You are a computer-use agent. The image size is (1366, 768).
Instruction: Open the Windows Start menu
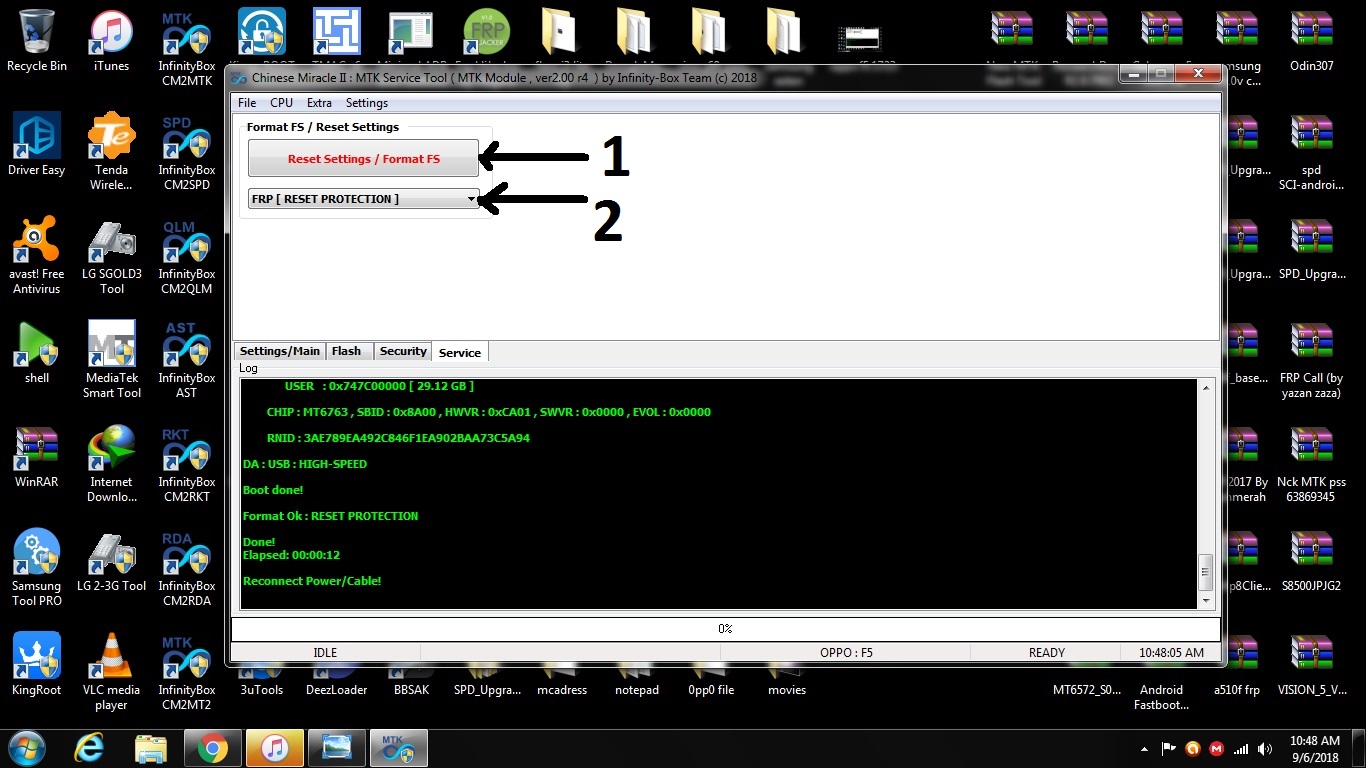[25, 748]
